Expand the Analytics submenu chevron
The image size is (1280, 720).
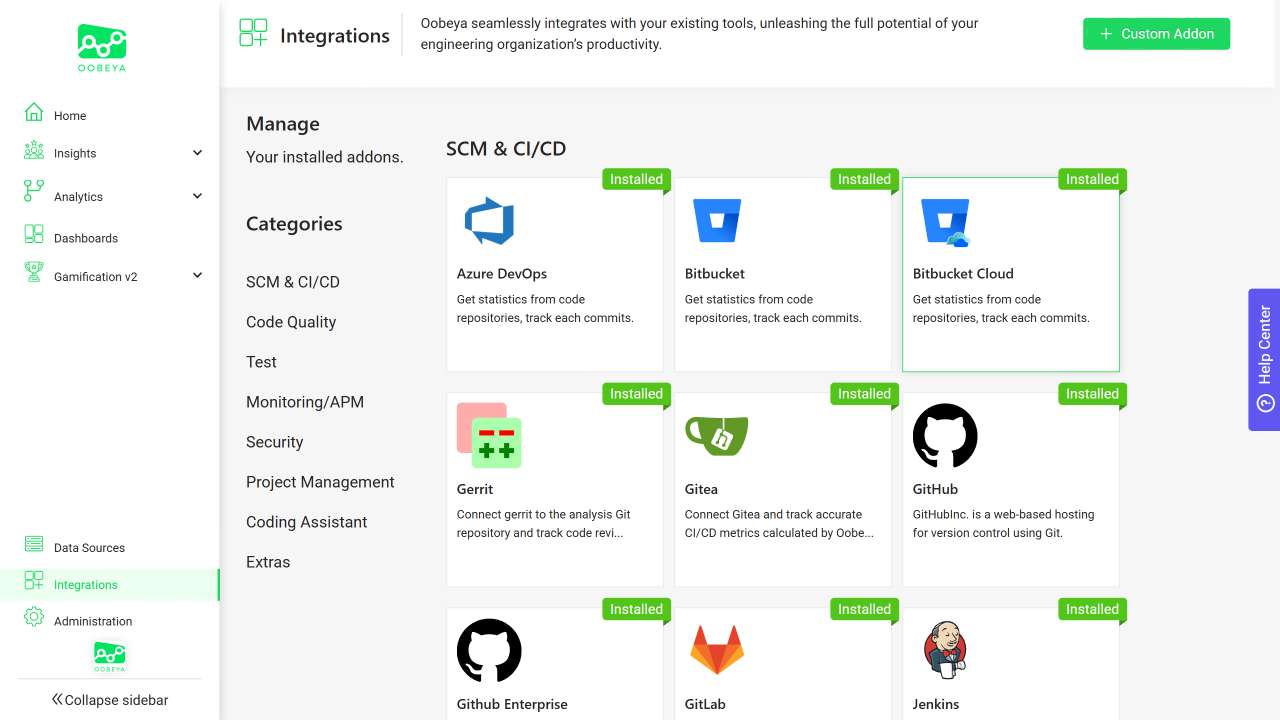pos(197,196)
